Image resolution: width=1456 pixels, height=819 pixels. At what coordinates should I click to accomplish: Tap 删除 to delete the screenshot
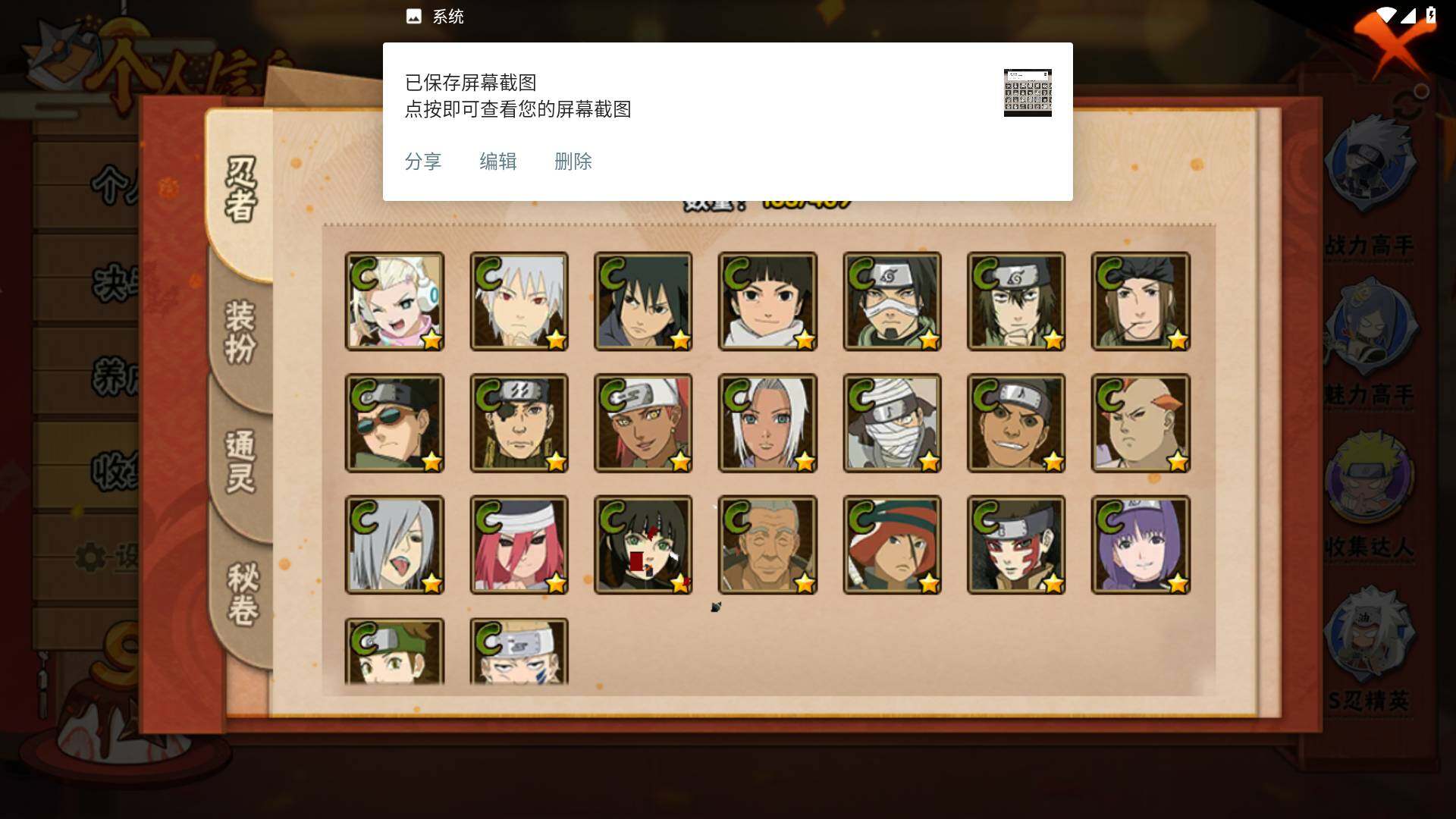click(573, 162)
